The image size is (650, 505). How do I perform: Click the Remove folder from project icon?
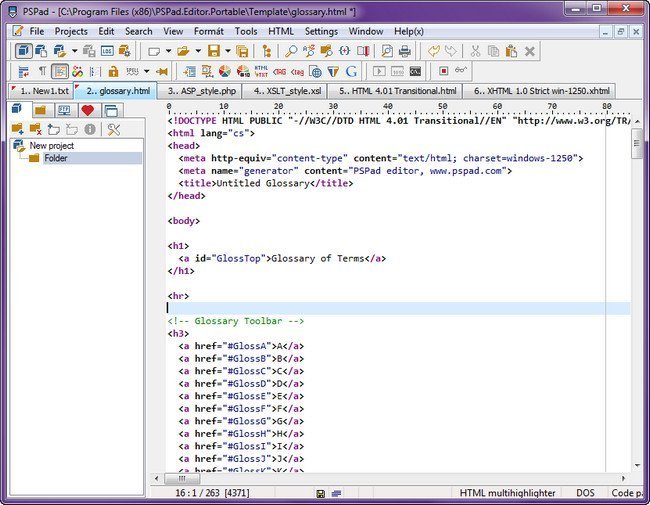[x=36, y=129]
